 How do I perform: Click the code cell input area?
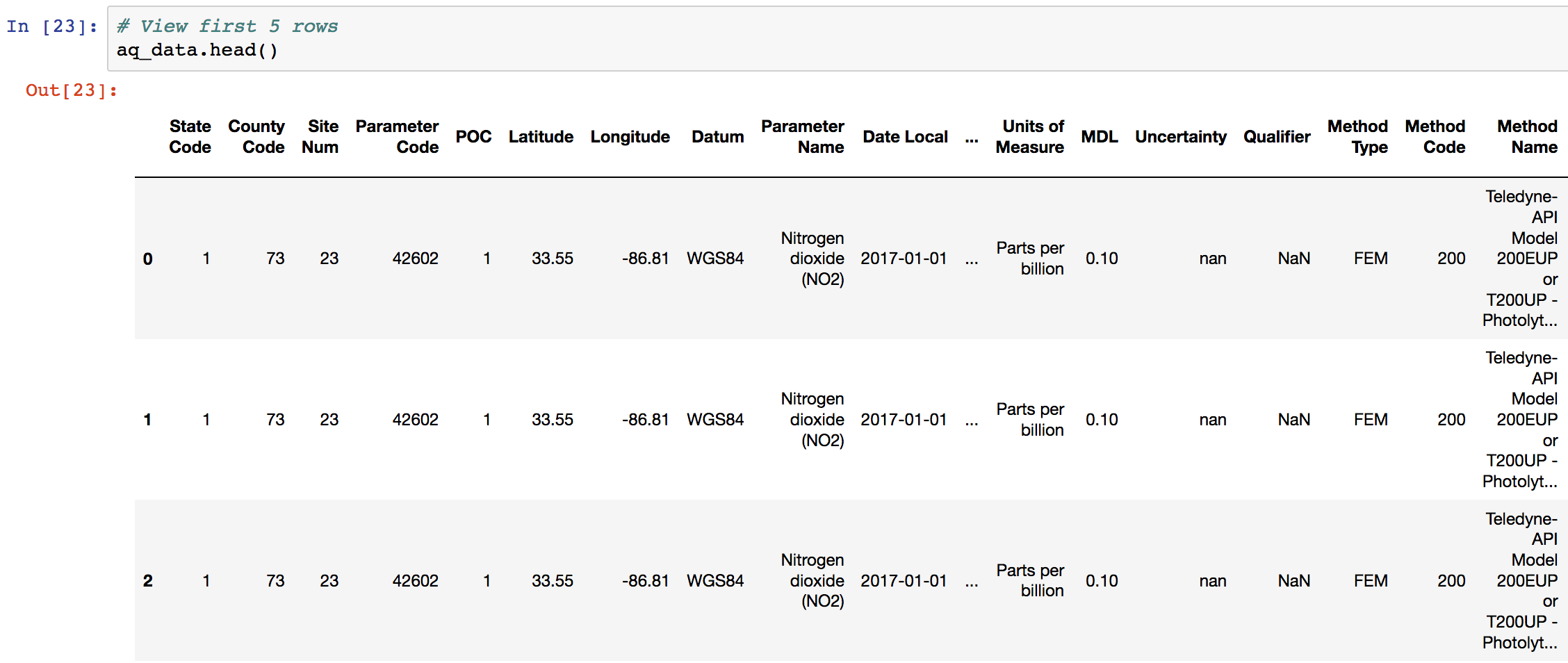(834, 38)
